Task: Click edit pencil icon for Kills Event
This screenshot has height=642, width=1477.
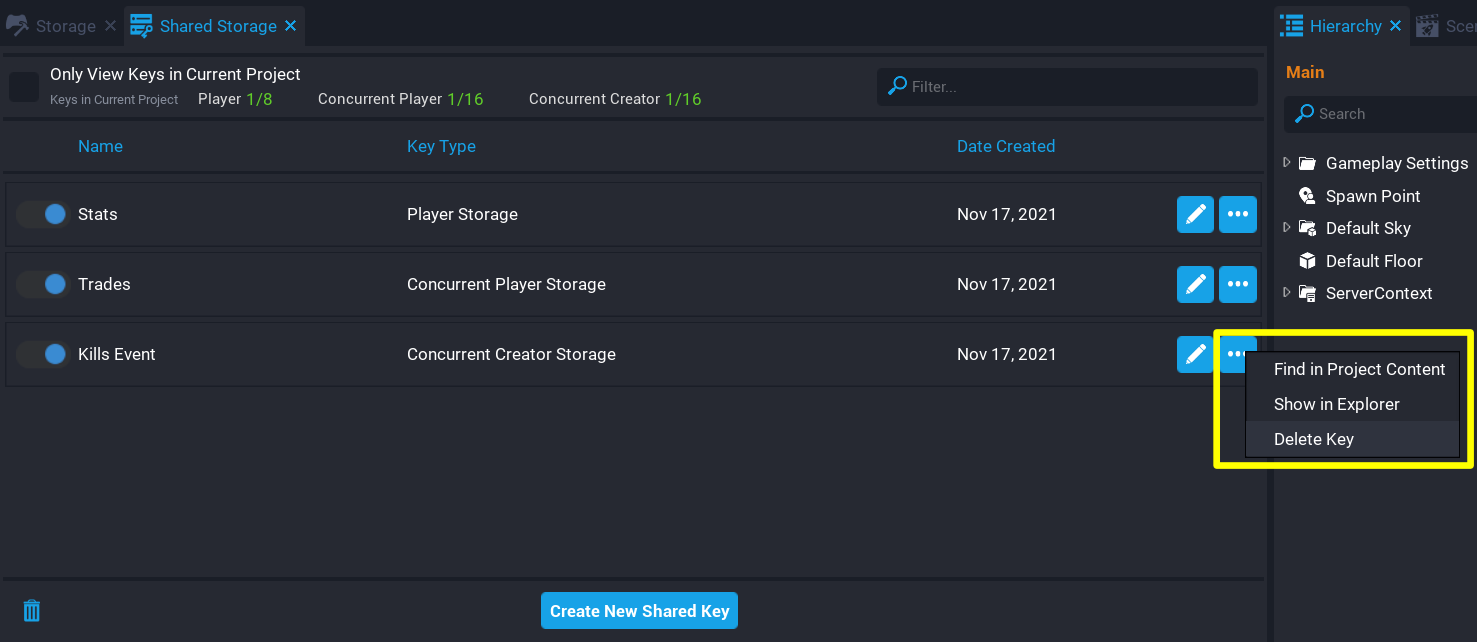Action: click(x=1195, y=354)
